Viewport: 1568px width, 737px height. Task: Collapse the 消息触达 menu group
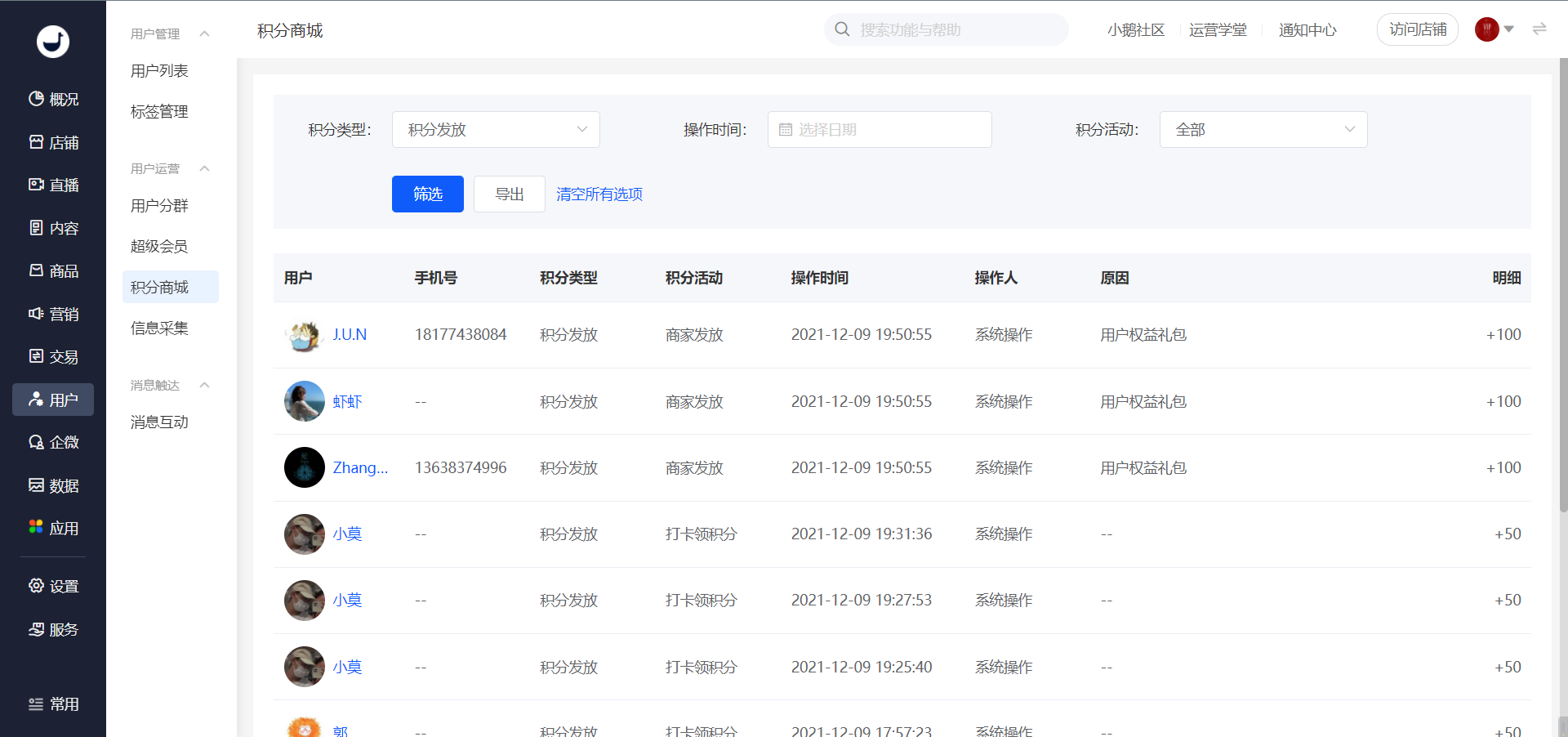205,385
